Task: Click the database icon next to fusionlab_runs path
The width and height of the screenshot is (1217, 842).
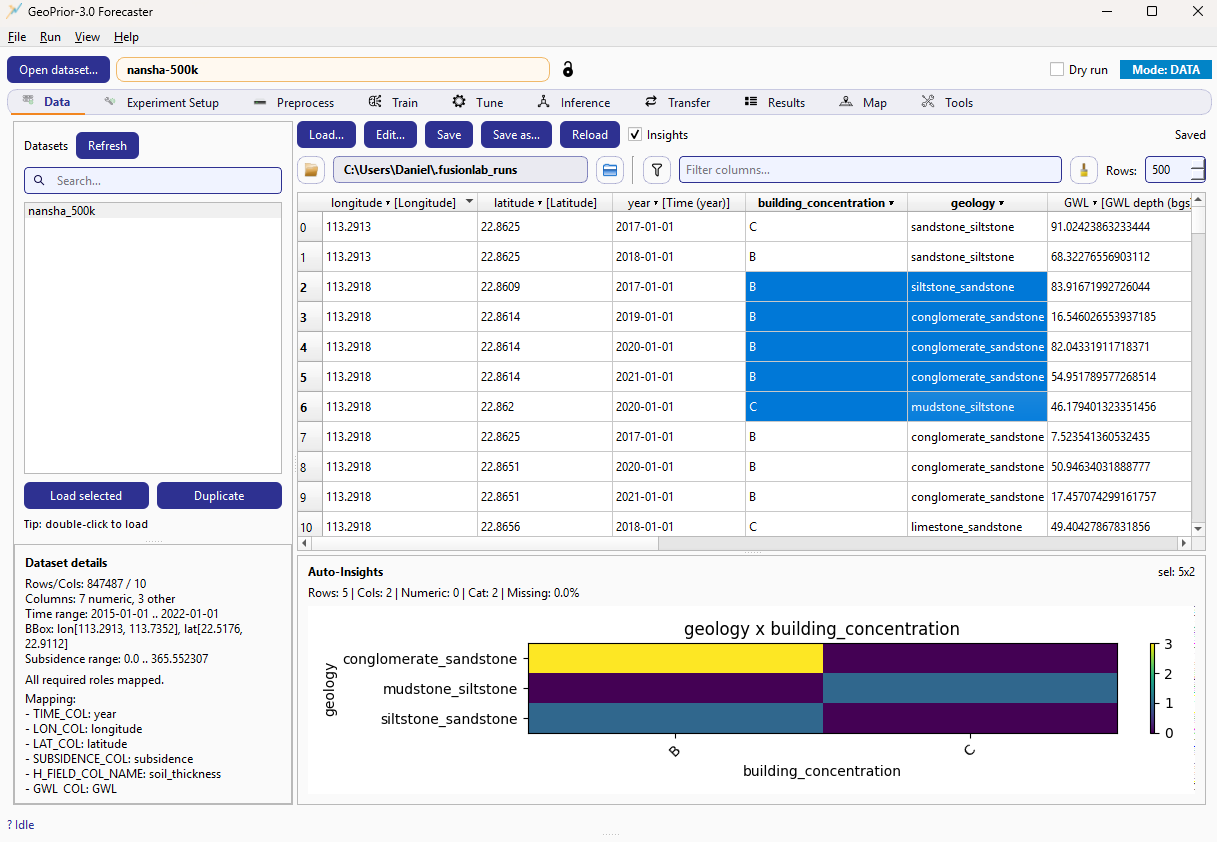Action: tap(611, 170)
